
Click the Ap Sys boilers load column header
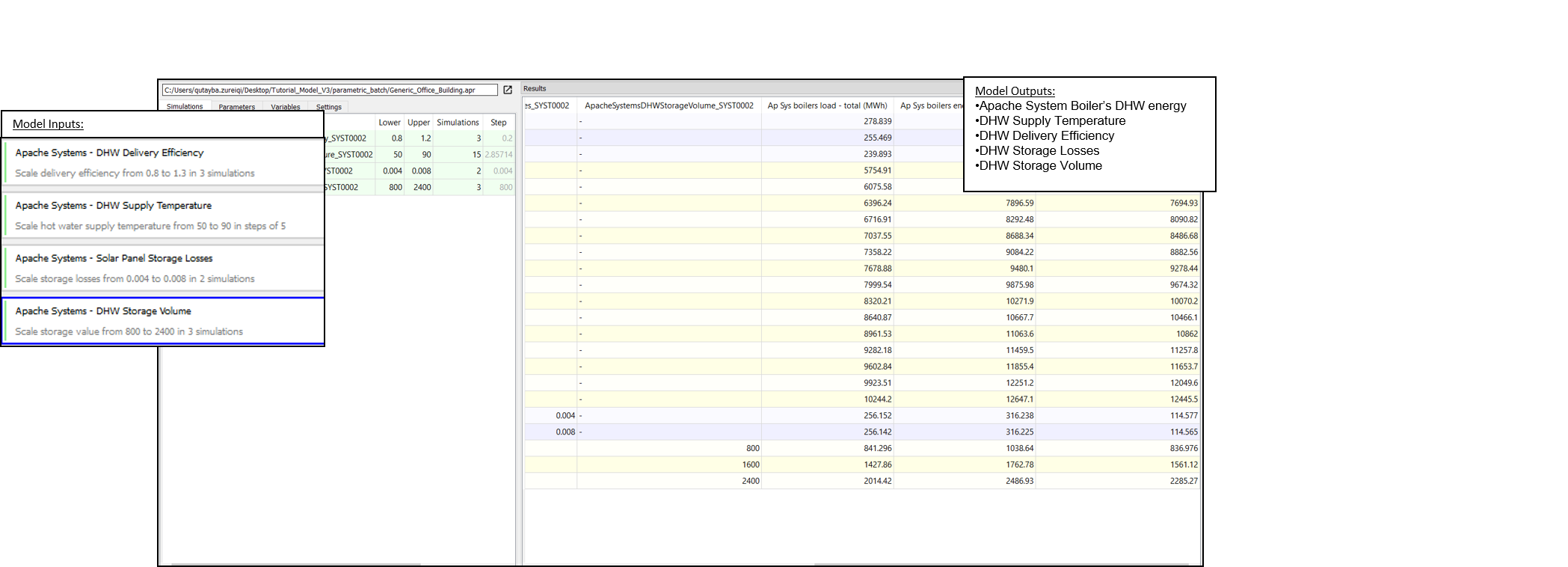point(827,105)
